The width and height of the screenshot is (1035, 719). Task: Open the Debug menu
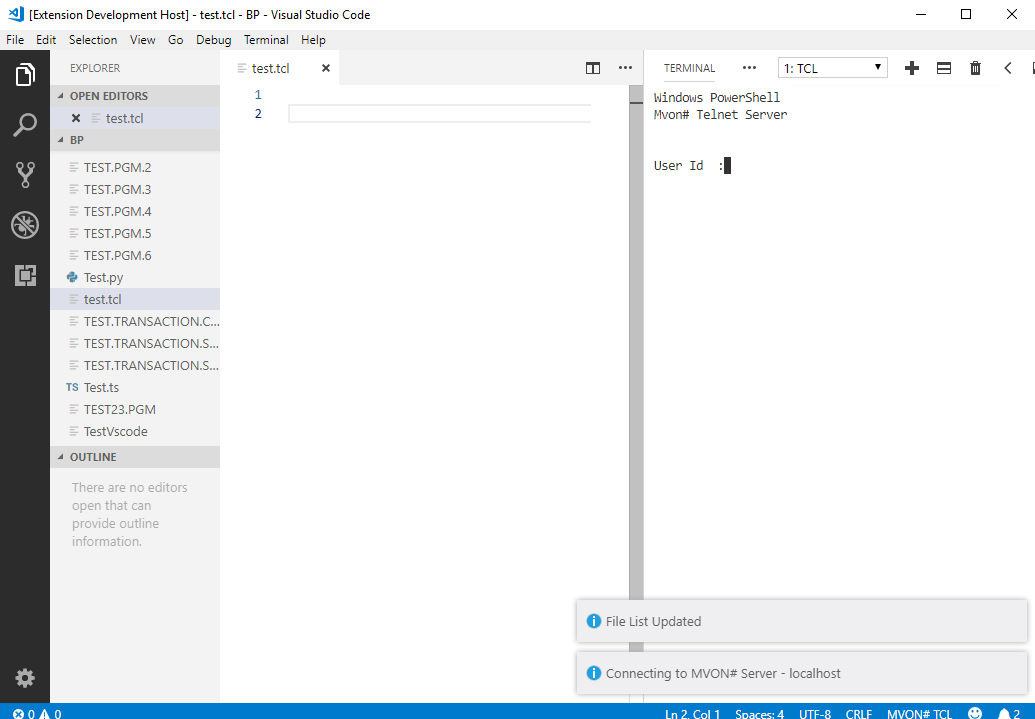point(214,40)
